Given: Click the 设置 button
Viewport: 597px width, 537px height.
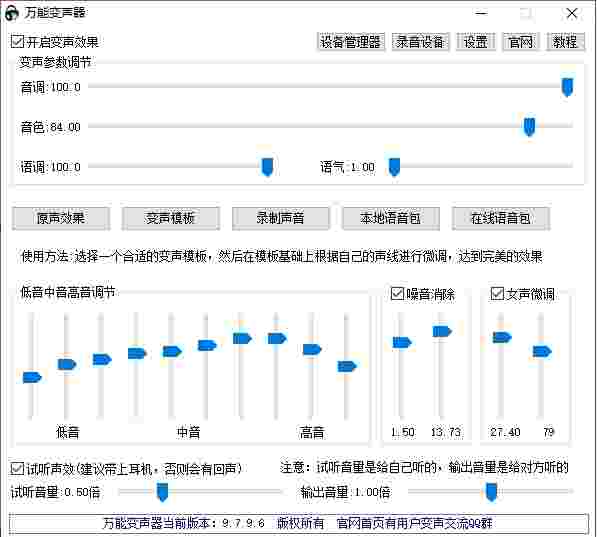Looking at the screenshot, I should (x=476, y=42).
